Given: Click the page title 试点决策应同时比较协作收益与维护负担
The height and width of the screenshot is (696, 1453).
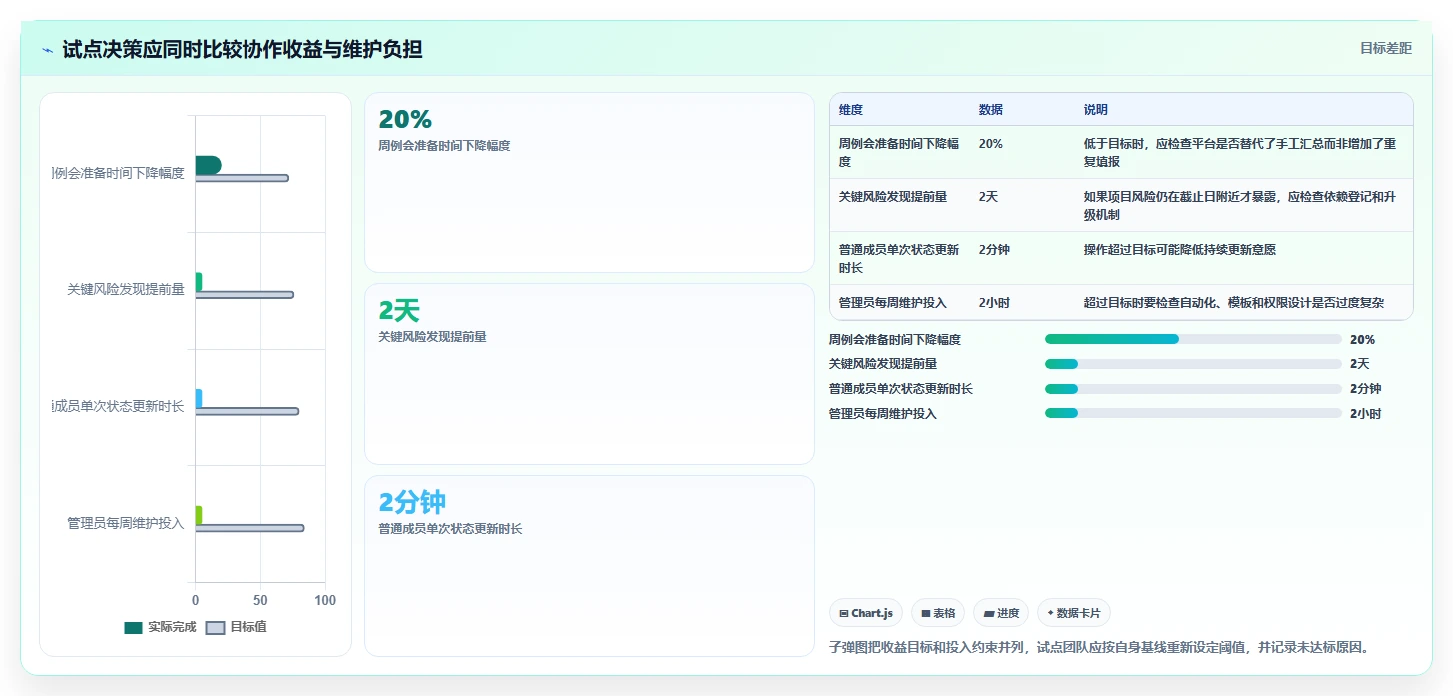Looking at the screenshot, I should (242, 49).
